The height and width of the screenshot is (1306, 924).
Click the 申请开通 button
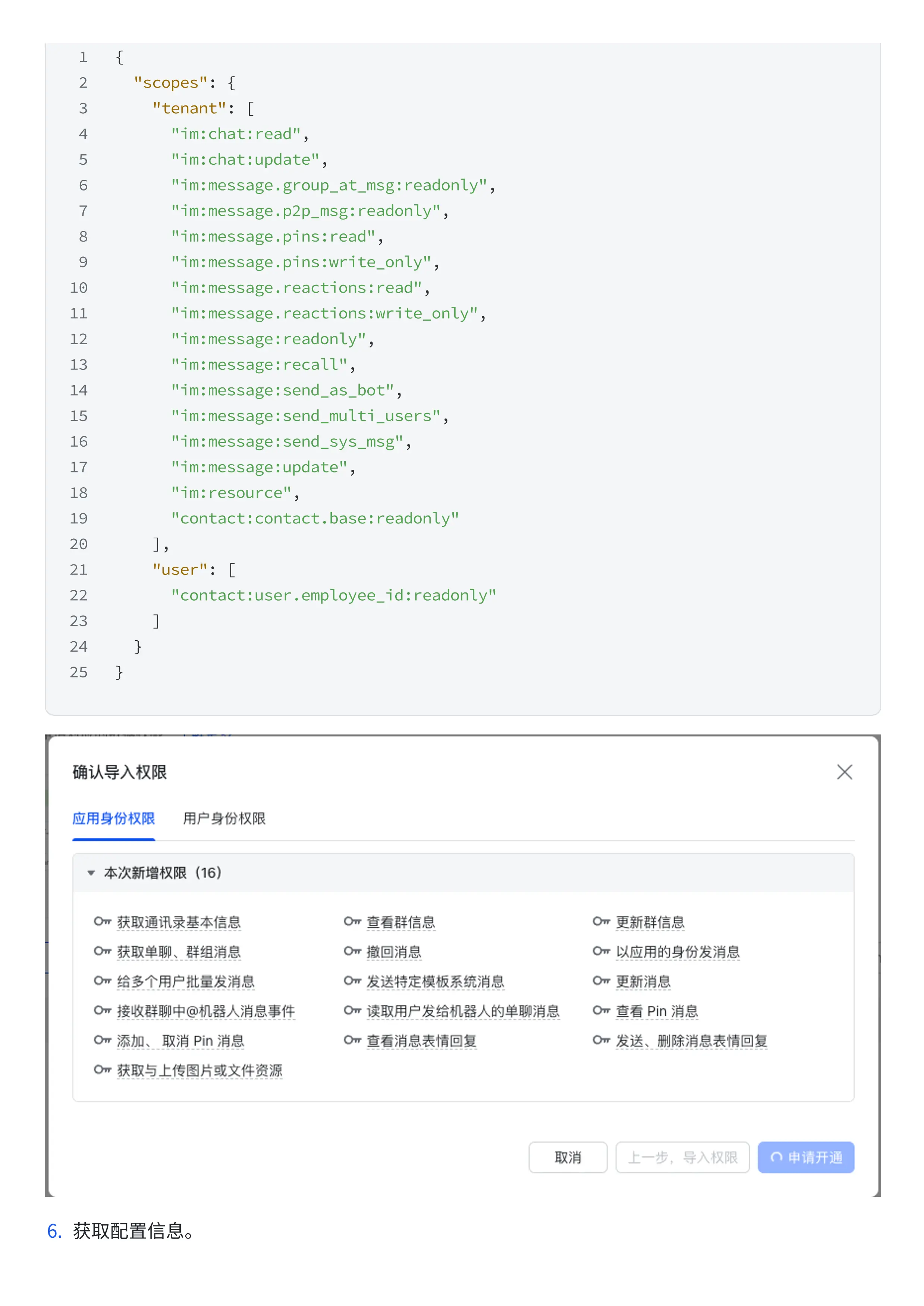pyautogui.click(x=806, y=1158)
